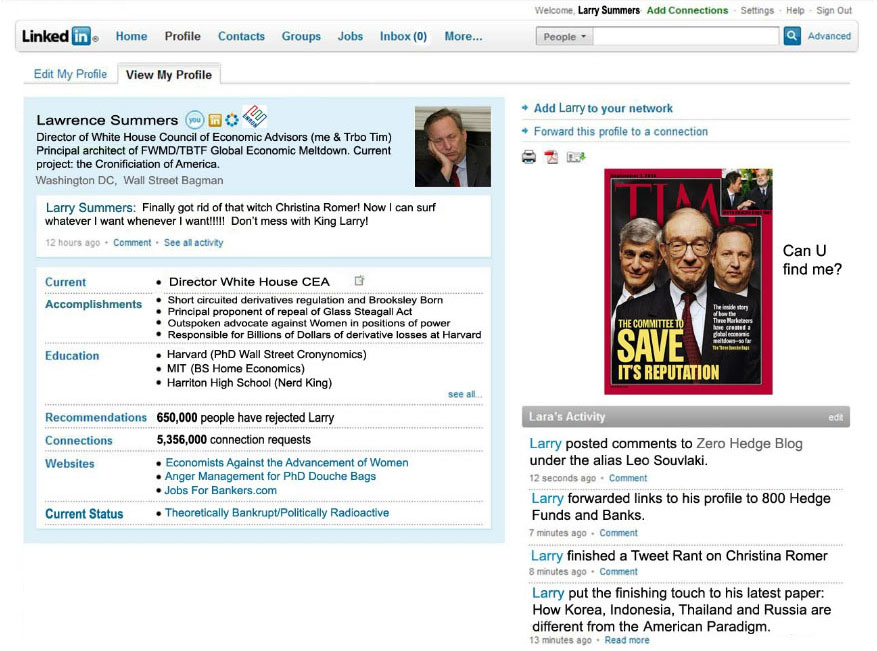This screenshot has width=877, height=651.
Task: Go to Home in navigation
Action: click(131, 36)
